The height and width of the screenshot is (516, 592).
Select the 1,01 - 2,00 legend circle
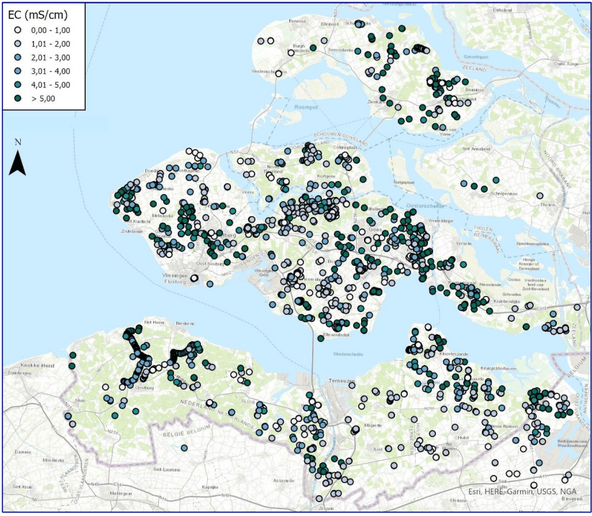tap(17, 44)
